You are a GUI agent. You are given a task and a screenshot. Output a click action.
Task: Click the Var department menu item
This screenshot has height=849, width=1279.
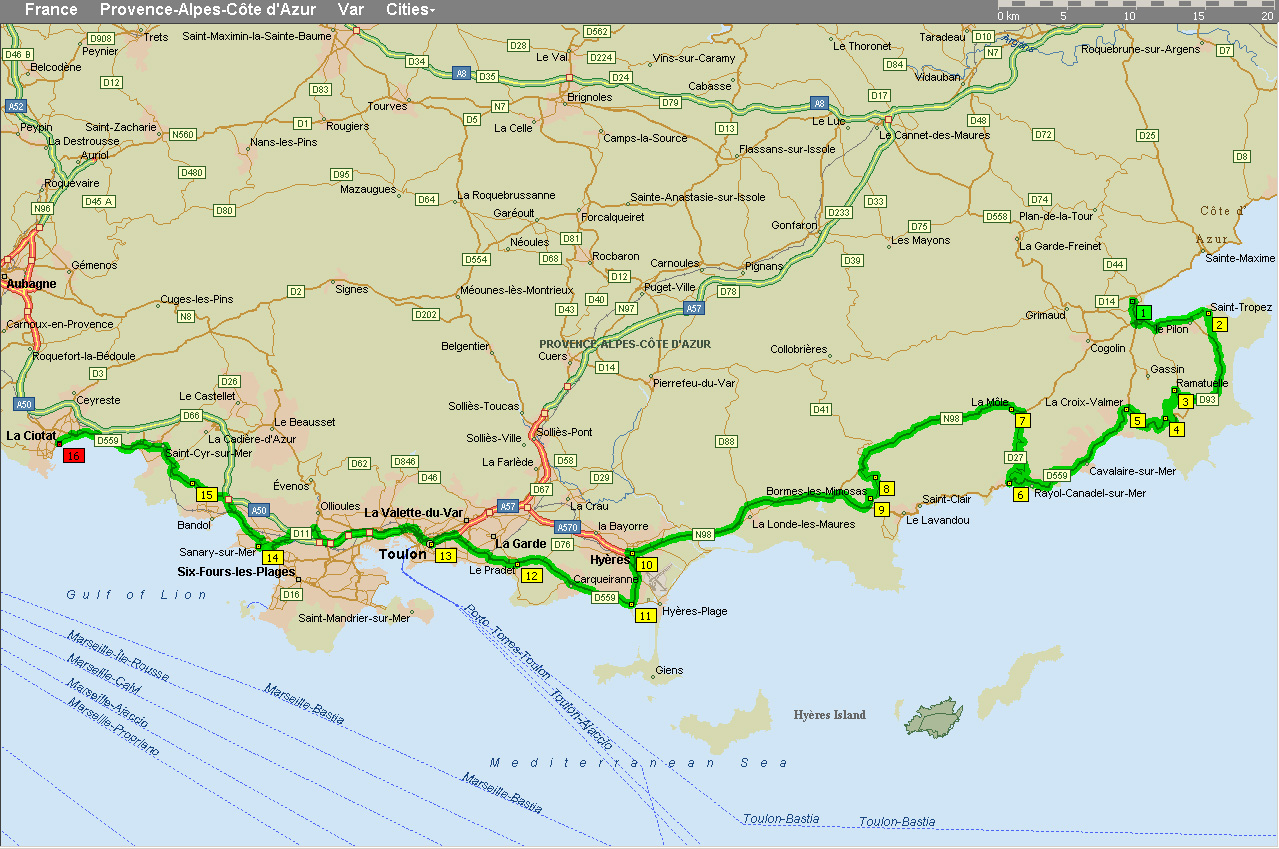[x=351, y=10]
